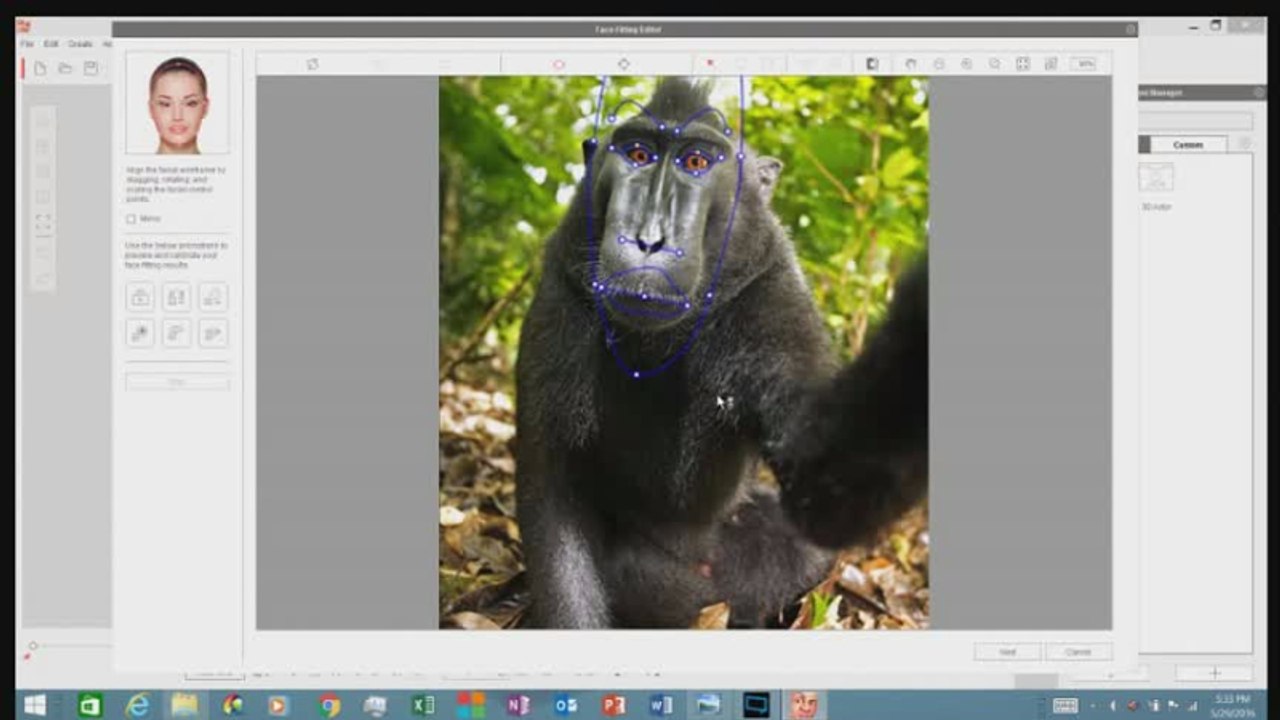Image resolution: width=1280 pixels, height=720 pixels.
Task: Click the diamond-shaped icon in editor toolbar
Action: click(624, 64)
